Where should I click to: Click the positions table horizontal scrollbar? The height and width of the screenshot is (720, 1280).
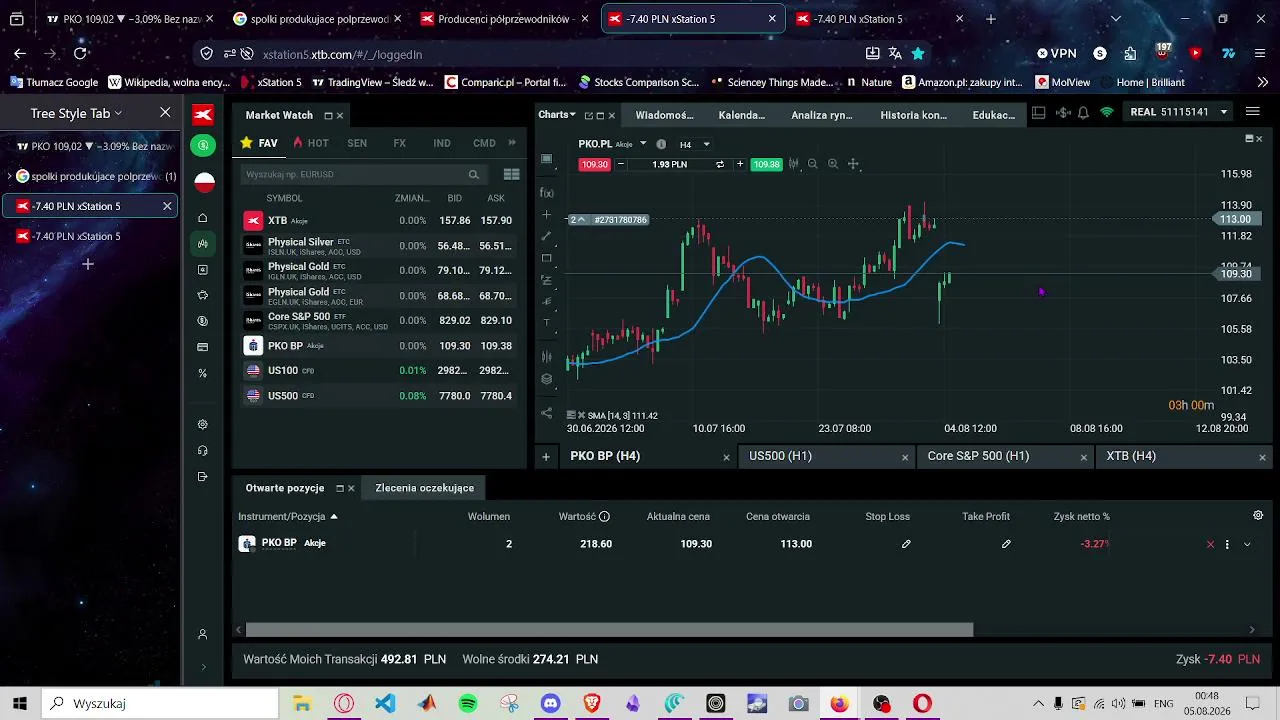click(x=609, y=630)
